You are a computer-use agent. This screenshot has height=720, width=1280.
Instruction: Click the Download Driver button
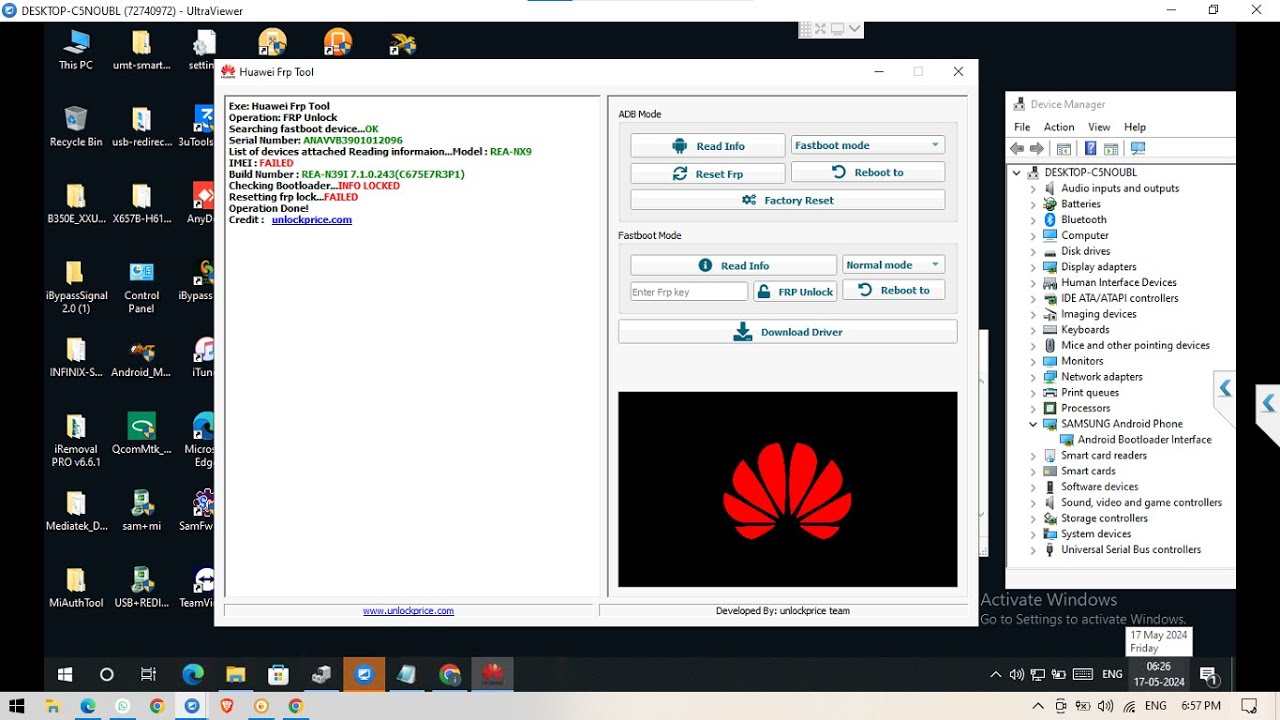tap(788, 332)
